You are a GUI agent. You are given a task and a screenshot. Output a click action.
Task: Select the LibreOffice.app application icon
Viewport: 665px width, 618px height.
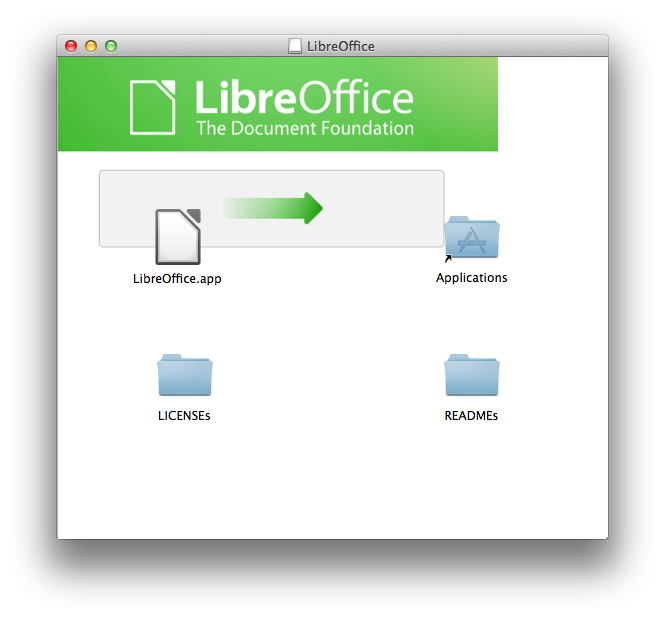[178, 236]
